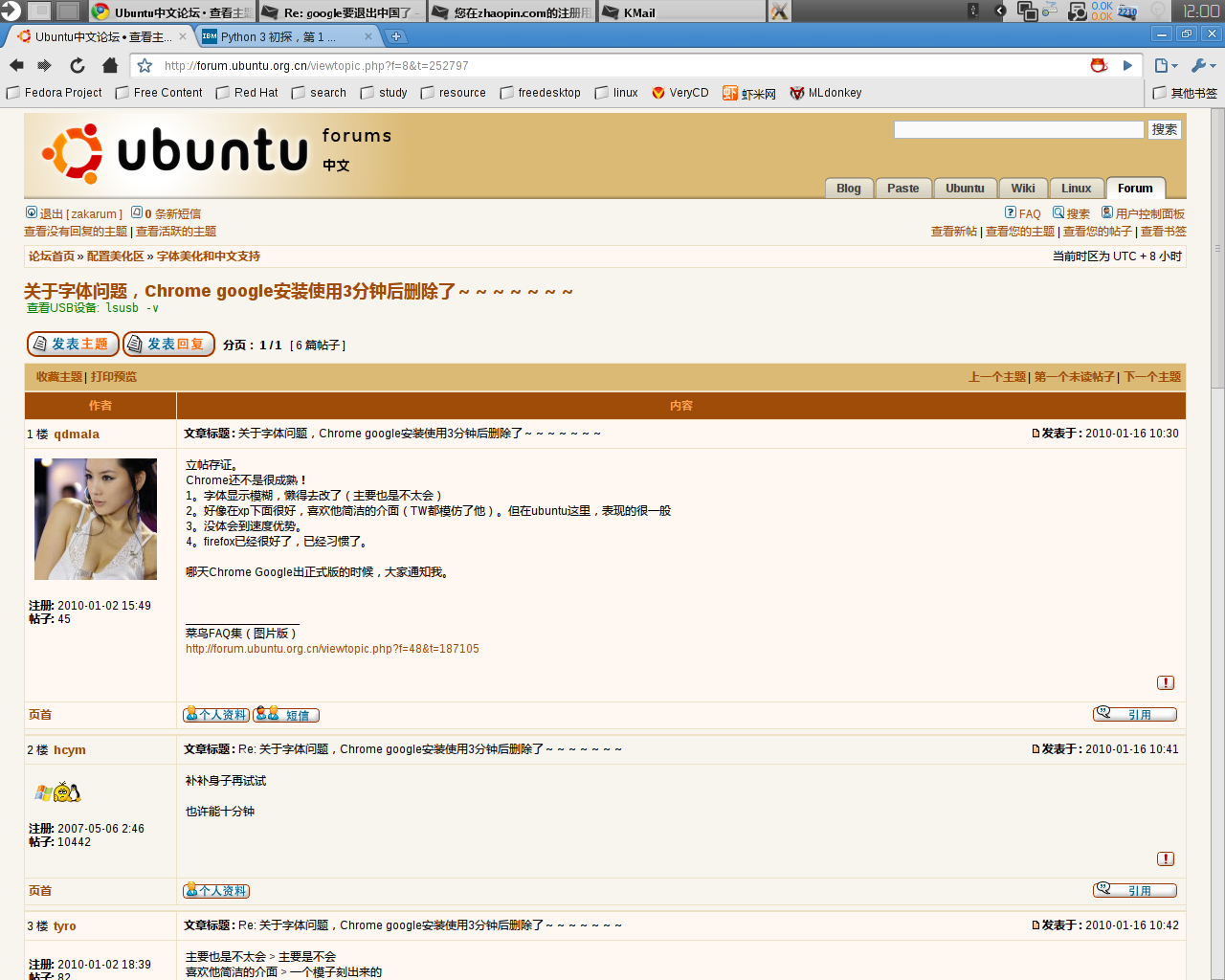Viewport: 1225px width, 980px height.
Task: Click the 搜索 button beside search field
Action: 1165,129
